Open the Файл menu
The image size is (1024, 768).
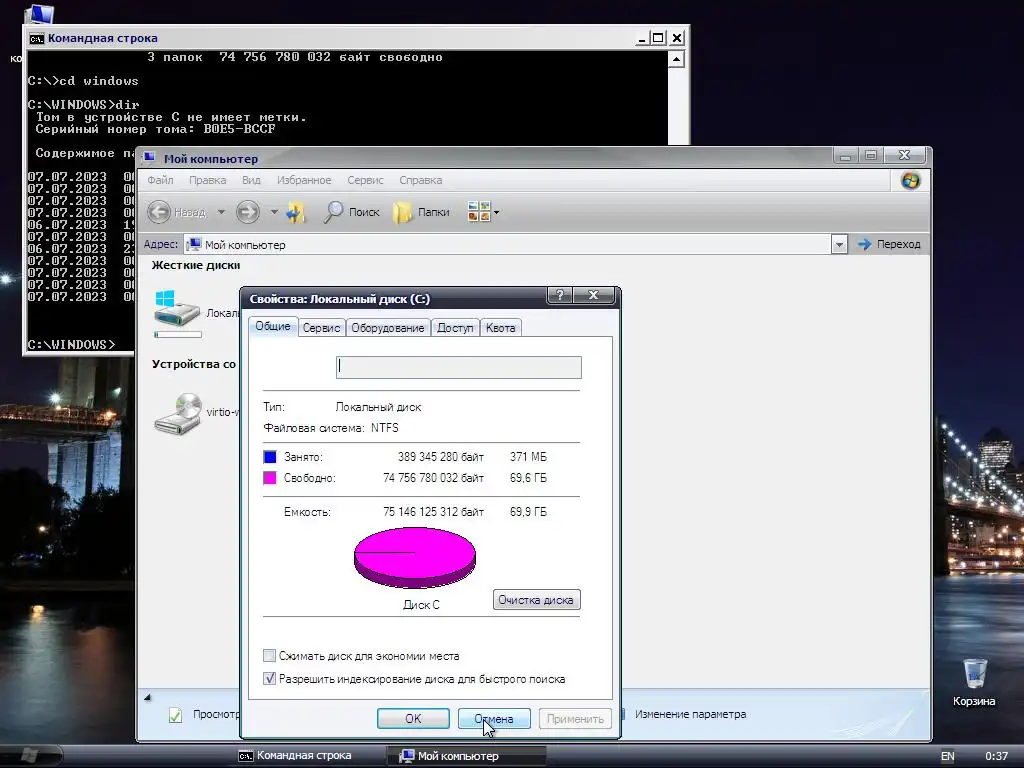160,180
